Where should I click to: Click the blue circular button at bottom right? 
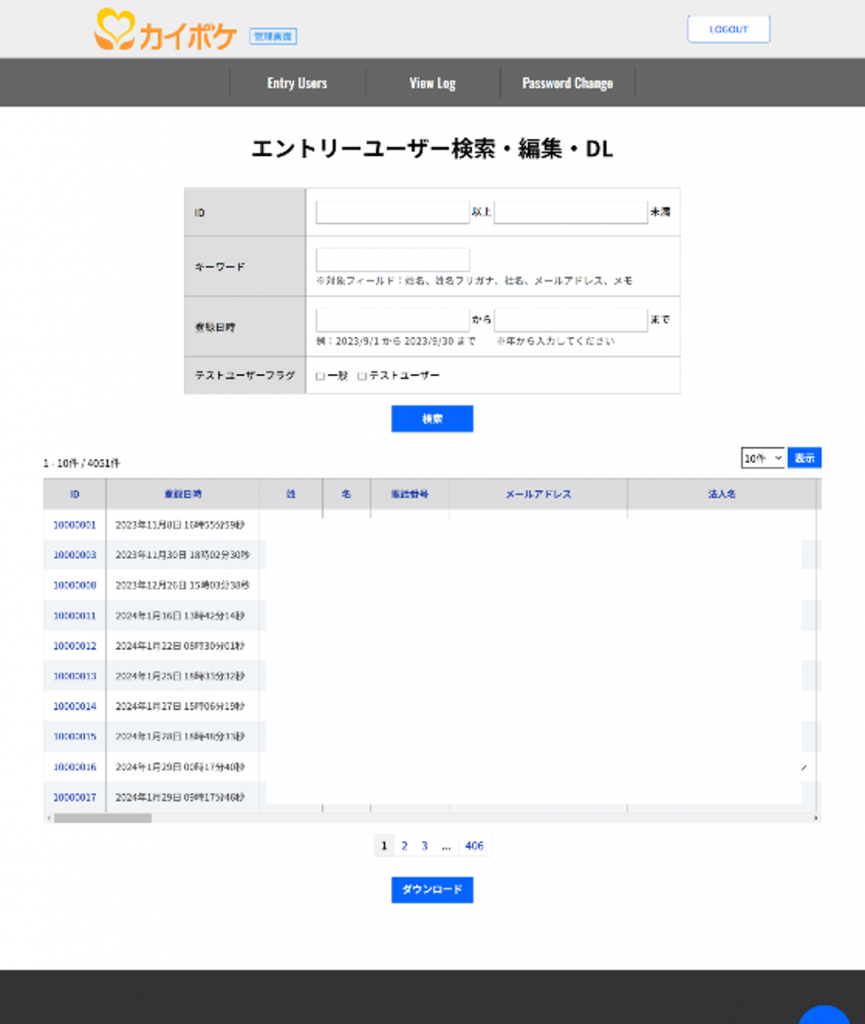point(825,1012)
